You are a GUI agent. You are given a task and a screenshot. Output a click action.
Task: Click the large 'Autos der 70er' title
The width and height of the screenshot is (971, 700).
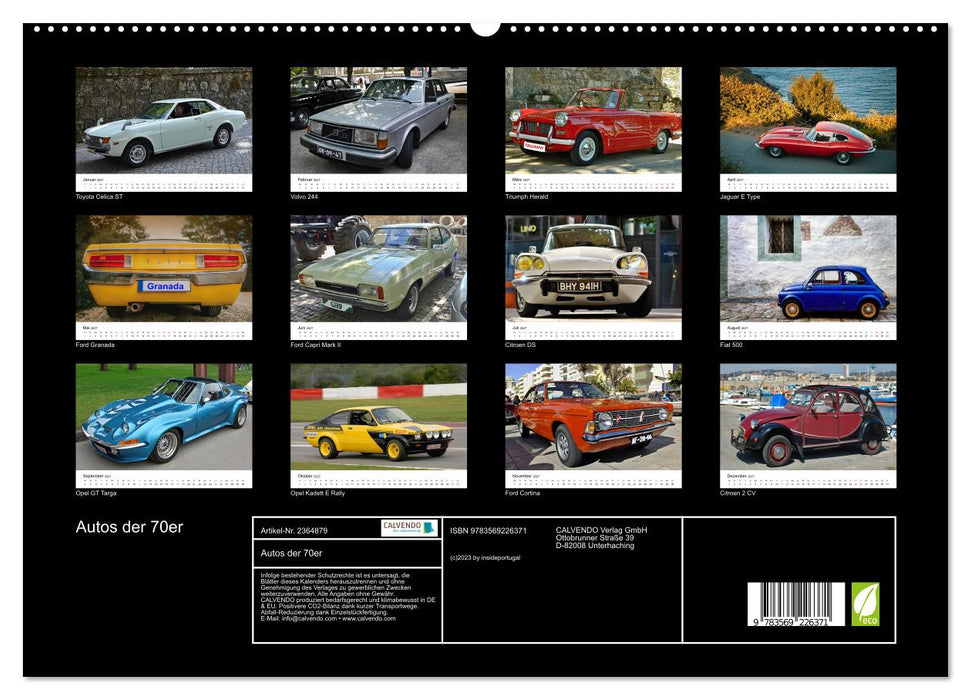(129, 527)
